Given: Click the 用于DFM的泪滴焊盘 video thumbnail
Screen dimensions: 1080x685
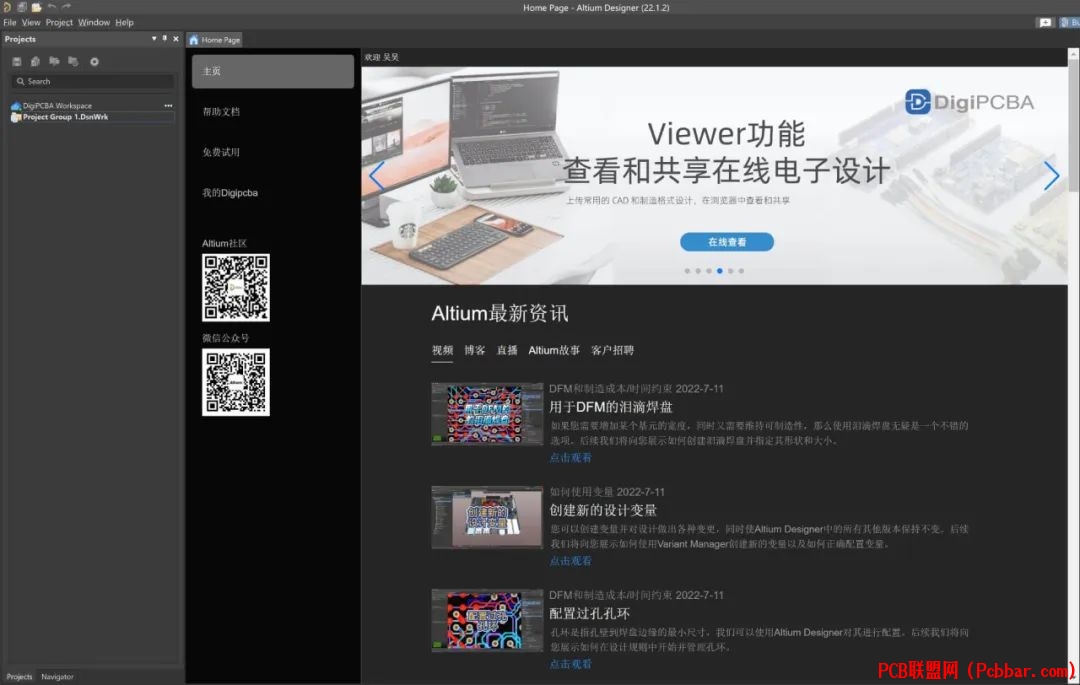Looking at the screenshot, I should [487, 414].
